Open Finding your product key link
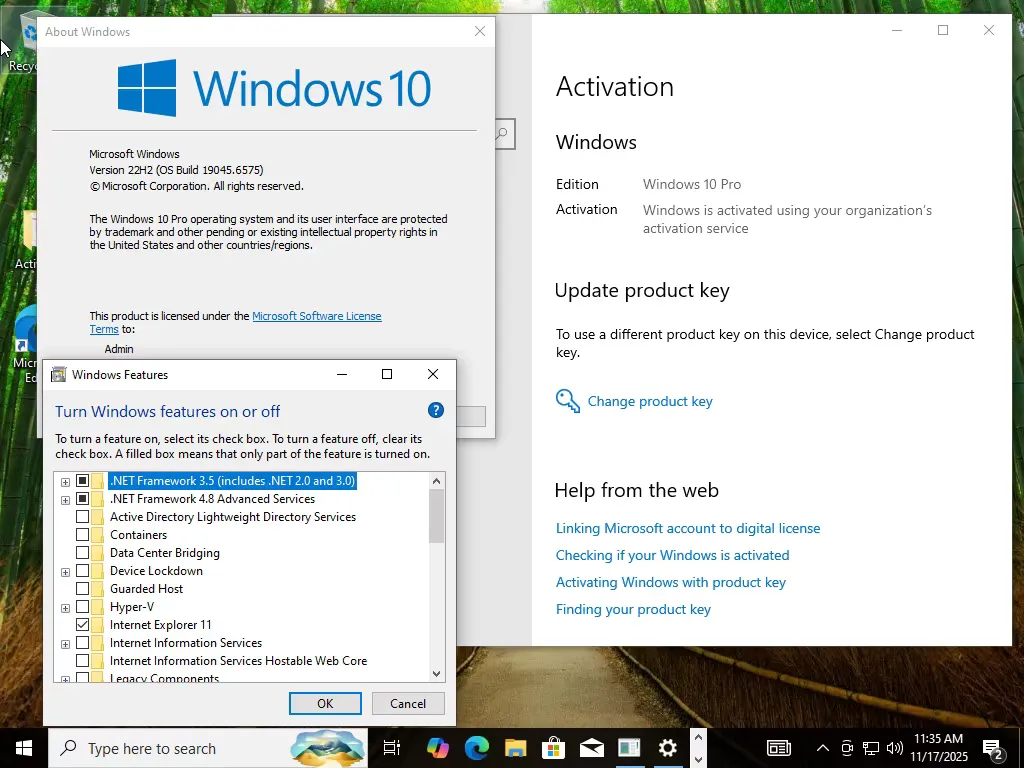 point(633,609)
